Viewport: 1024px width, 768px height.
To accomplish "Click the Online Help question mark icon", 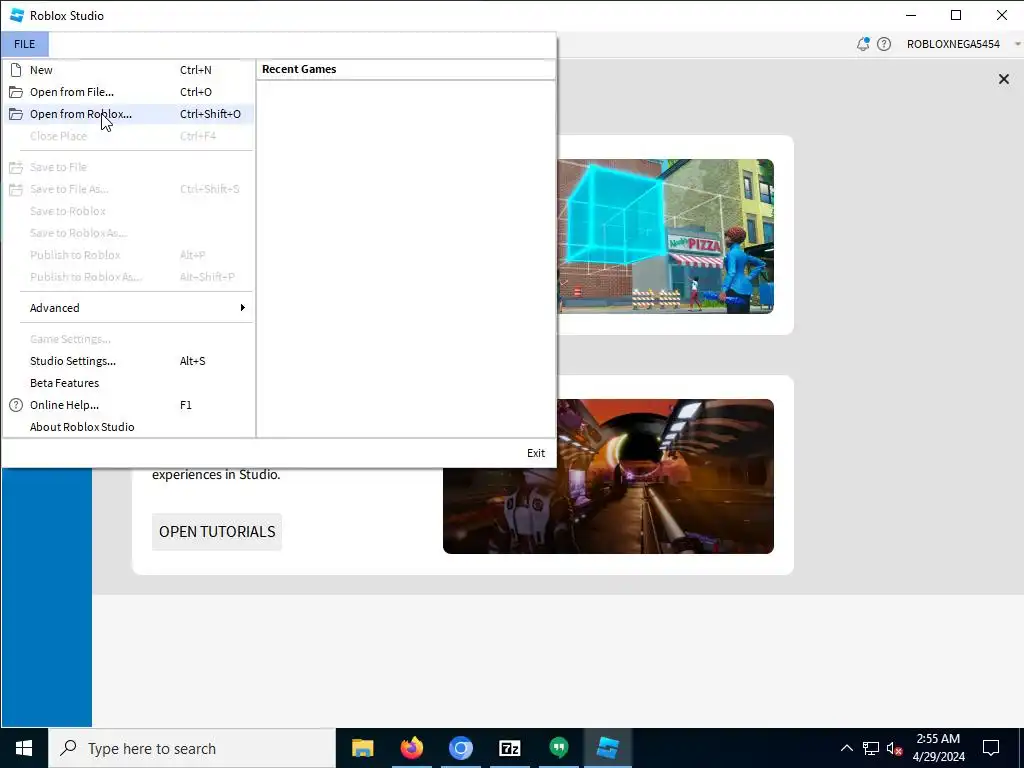I will (x=16, y=405).
